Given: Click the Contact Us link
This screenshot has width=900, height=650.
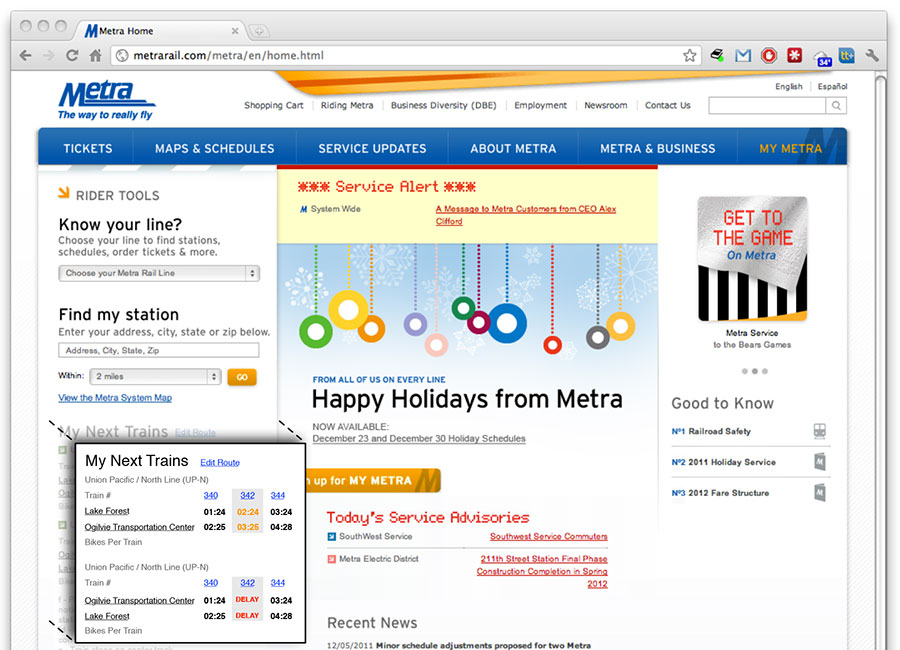Looking at the screenshot, I should point(668,106).
